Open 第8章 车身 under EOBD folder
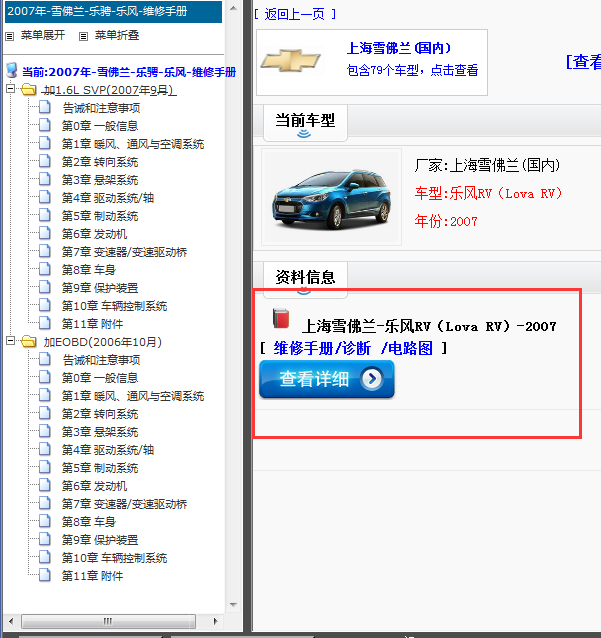Image resolution: width=601 pixels, height=638 pixels. (x=88, y=522)
